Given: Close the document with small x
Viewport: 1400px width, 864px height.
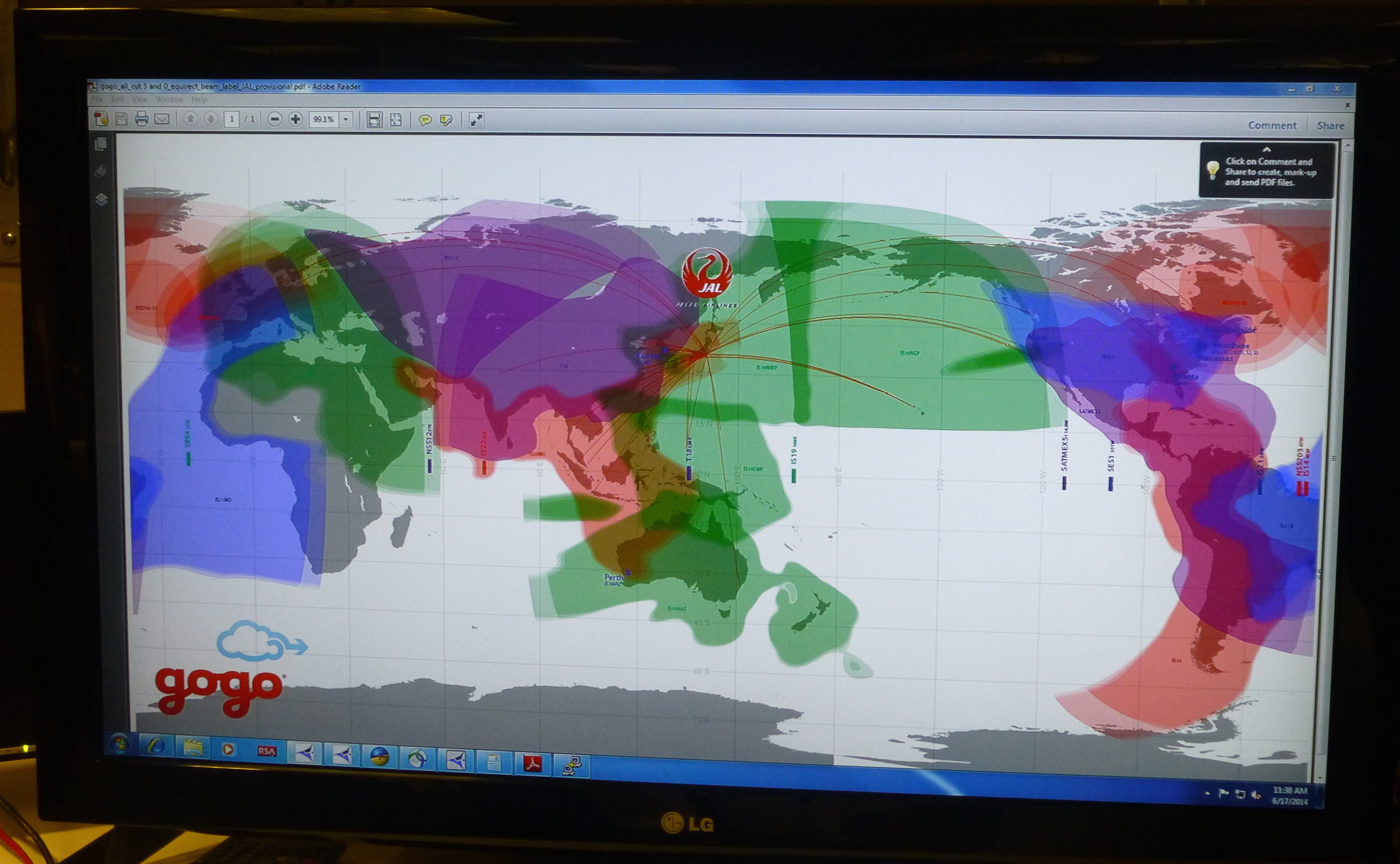Looking at the screenshot, I should click(1348, 105).
